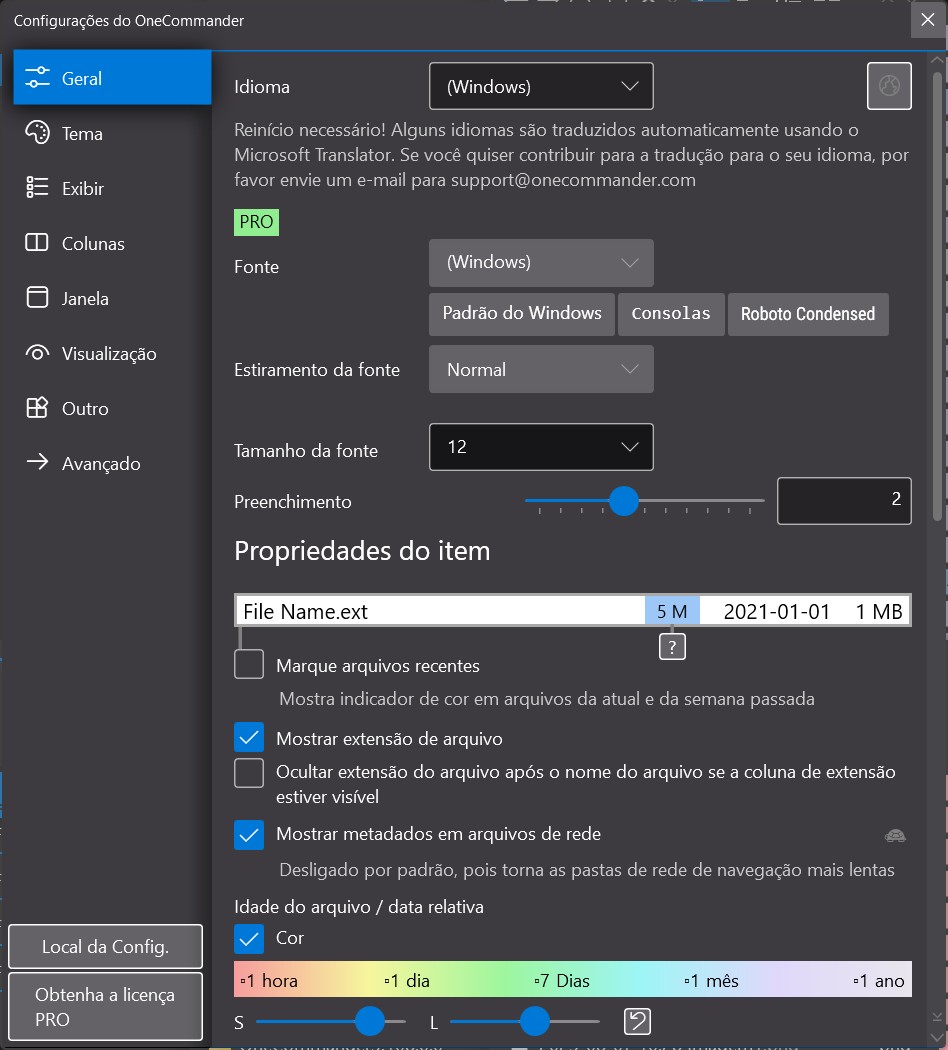The width and height of the screenshot is (948, 1050).
Task: Check Ocultar extensão do arquivo option
Action: (x=248, y=773)
